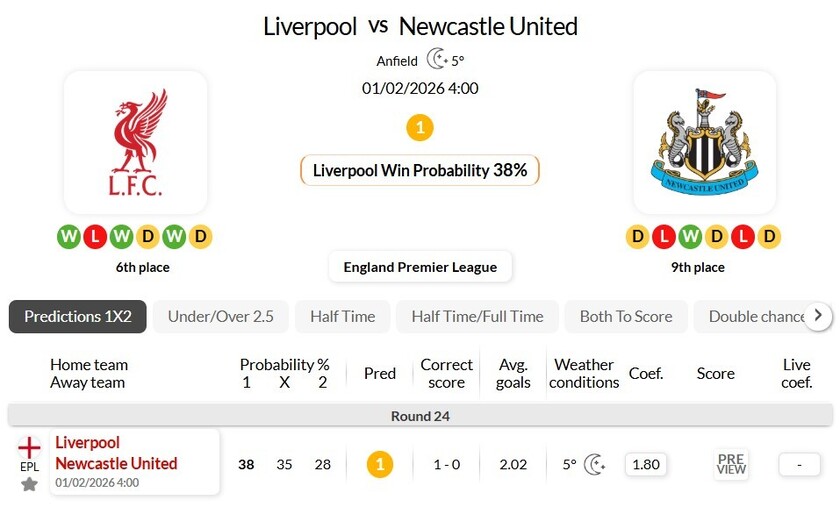840x507 pixels.
Task: Click the England flag EPL icon
Action: click(x=30, y=448)
